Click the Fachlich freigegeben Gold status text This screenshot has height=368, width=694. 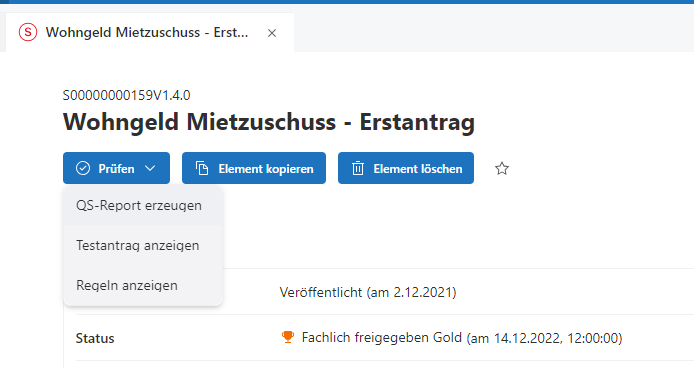tap(382, 337)
